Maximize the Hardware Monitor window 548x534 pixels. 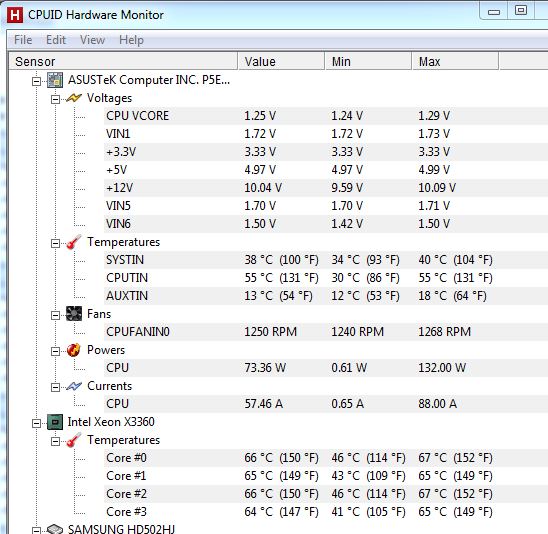pyautogui.click(x=521, y=10)
